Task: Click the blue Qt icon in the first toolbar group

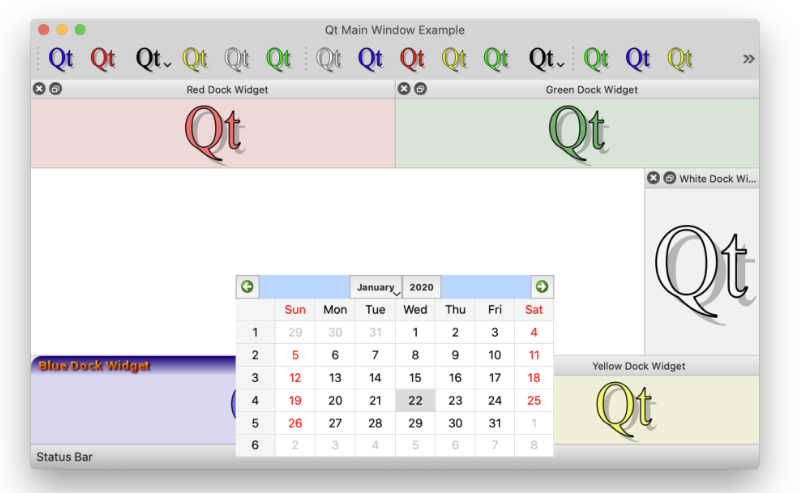Action: [x=61, y=59]
